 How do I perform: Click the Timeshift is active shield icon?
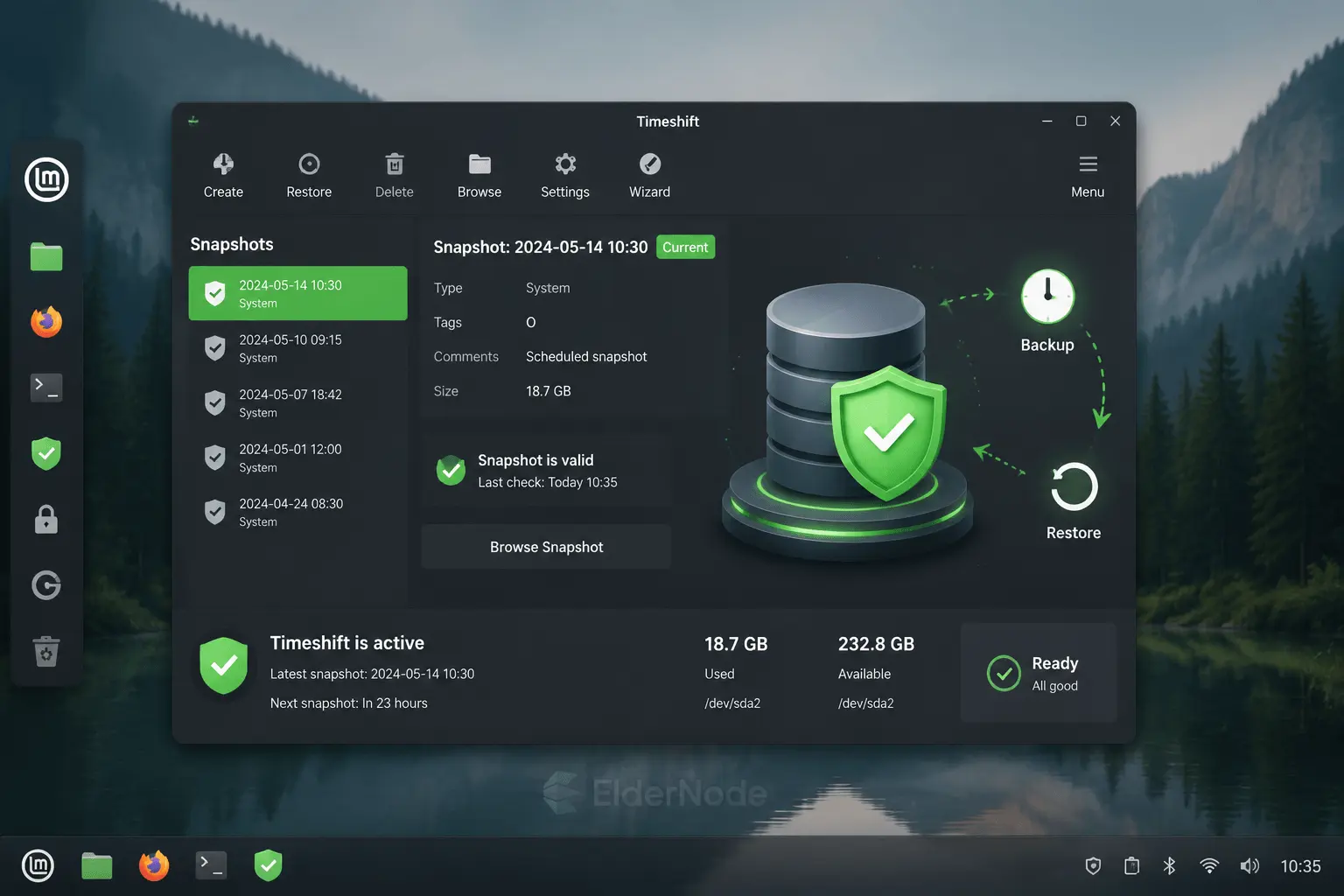pyautogui.click(x=223, y=666)
